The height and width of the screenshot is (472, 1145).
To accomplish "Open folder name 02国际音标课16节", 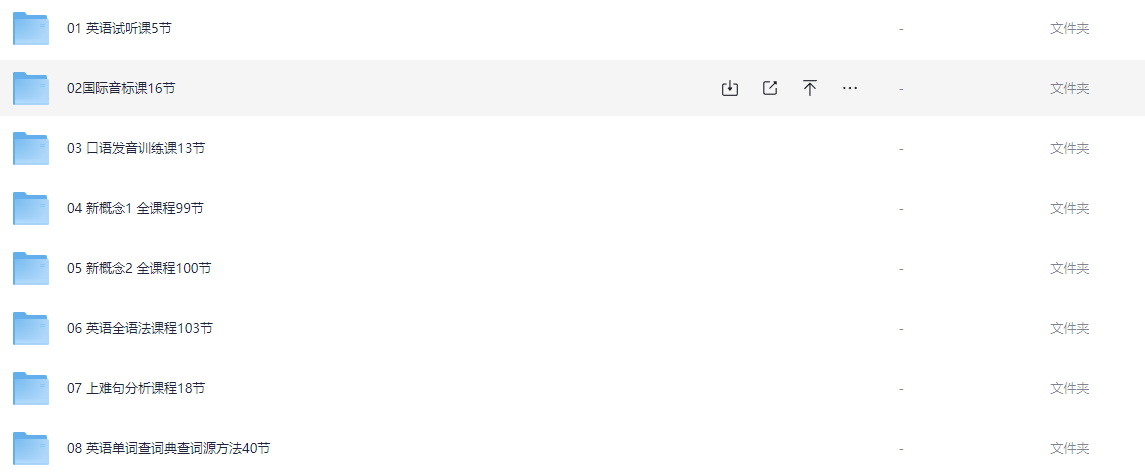I will pos(121,88).
